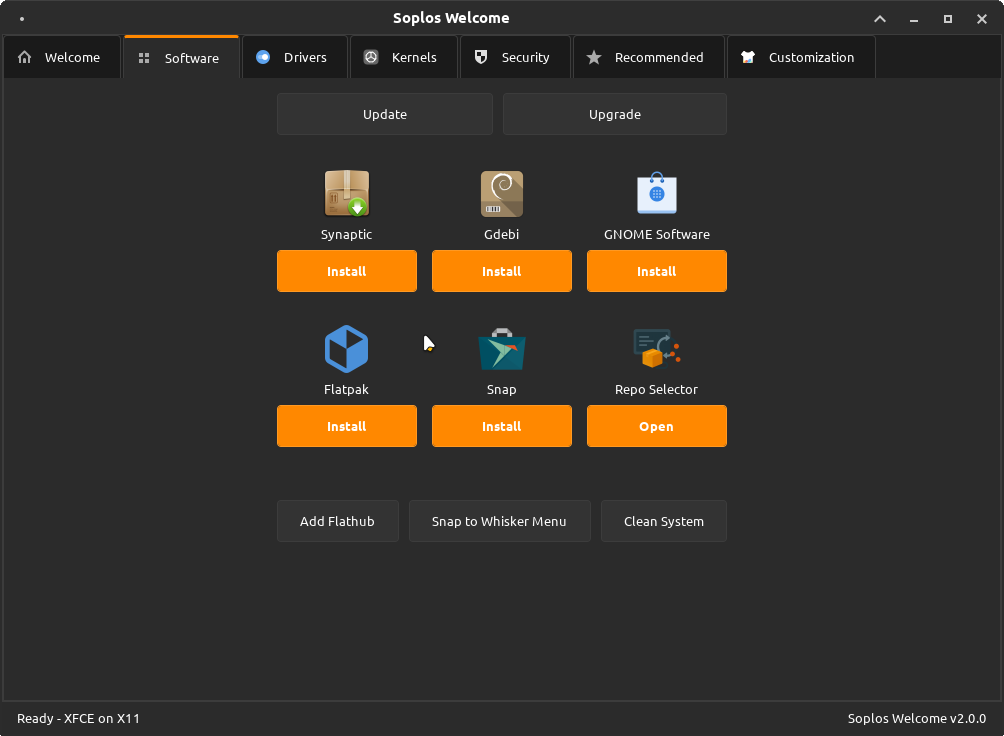Add Flathub repository
The width and height of the screenshot is (1004, 736).
coord(337,521)
